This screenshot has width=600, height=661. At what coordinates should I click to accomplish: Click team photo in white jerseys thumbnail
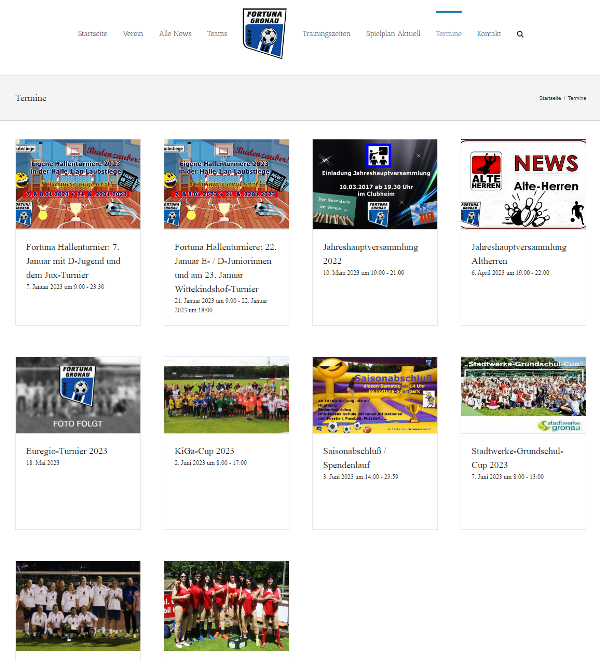tap(78, 606)
